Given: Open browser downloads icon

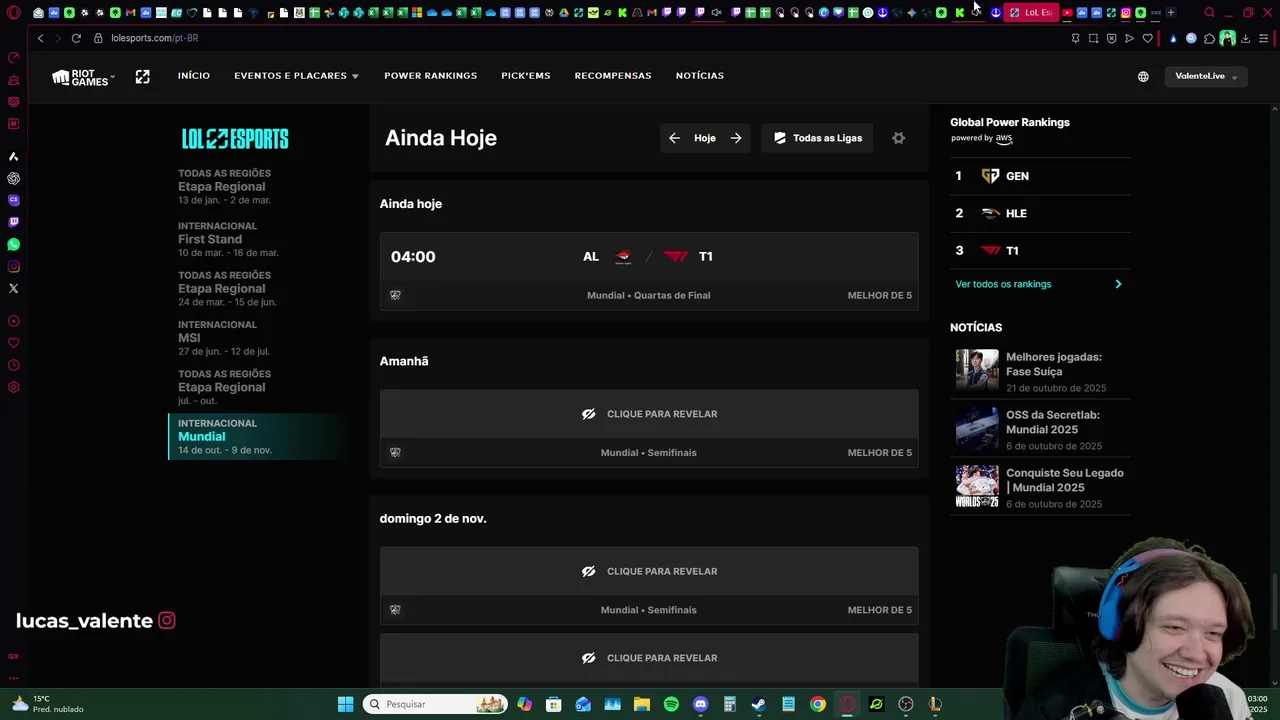Looking at the screenshot, I should 1245,38.
